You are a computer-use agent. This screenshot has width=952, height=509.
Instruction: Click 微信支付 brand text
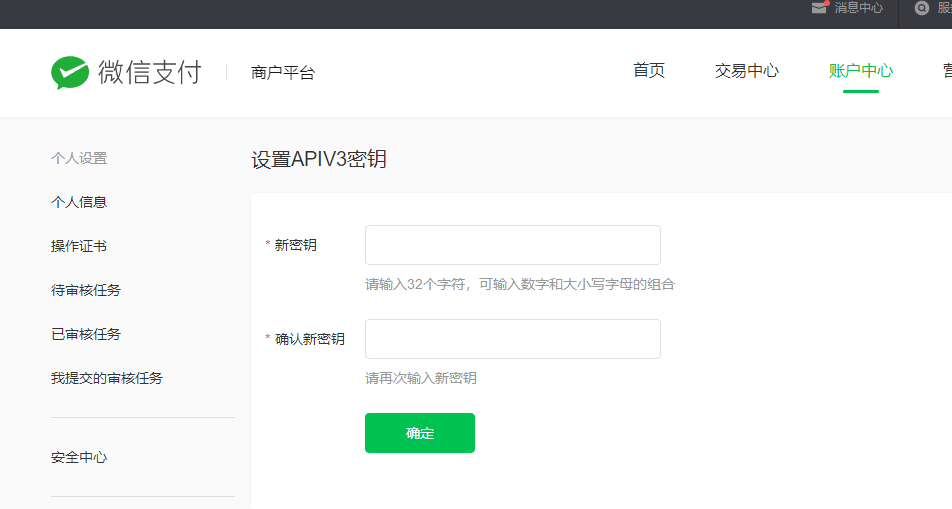149,72
